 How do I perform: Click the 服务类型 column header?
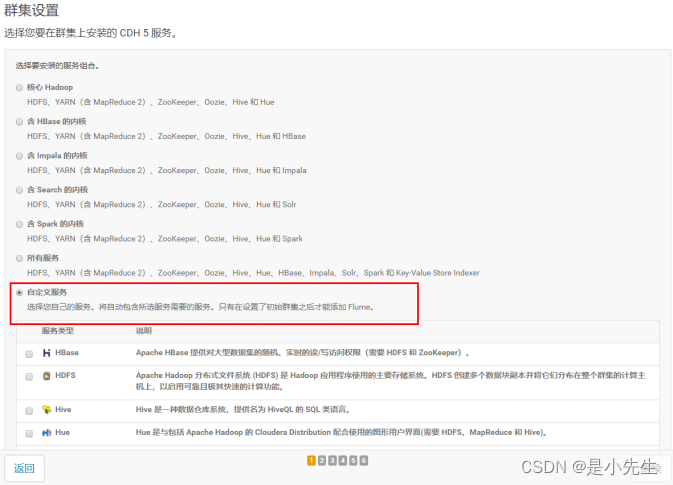coord(58,330)
